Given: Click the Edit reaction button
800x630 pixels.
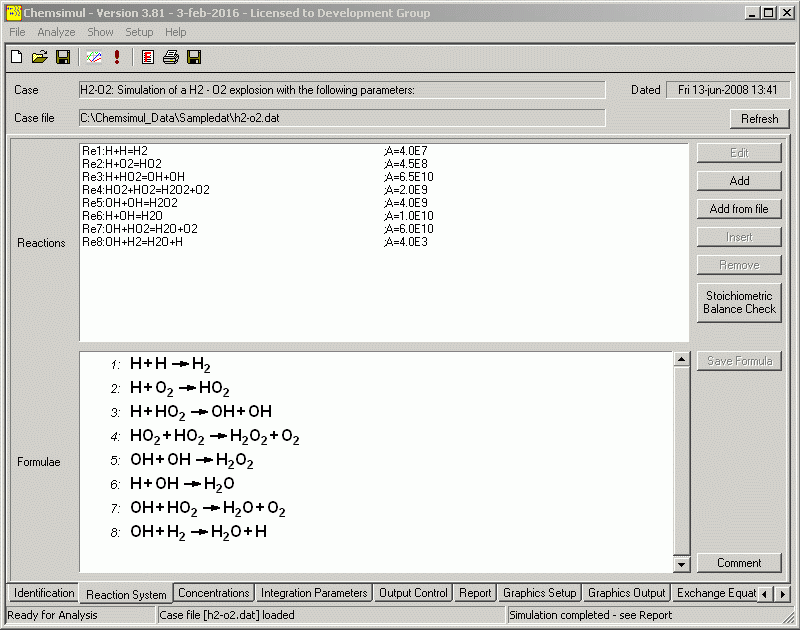Looking at the screenshot, I should coord(739,153).
